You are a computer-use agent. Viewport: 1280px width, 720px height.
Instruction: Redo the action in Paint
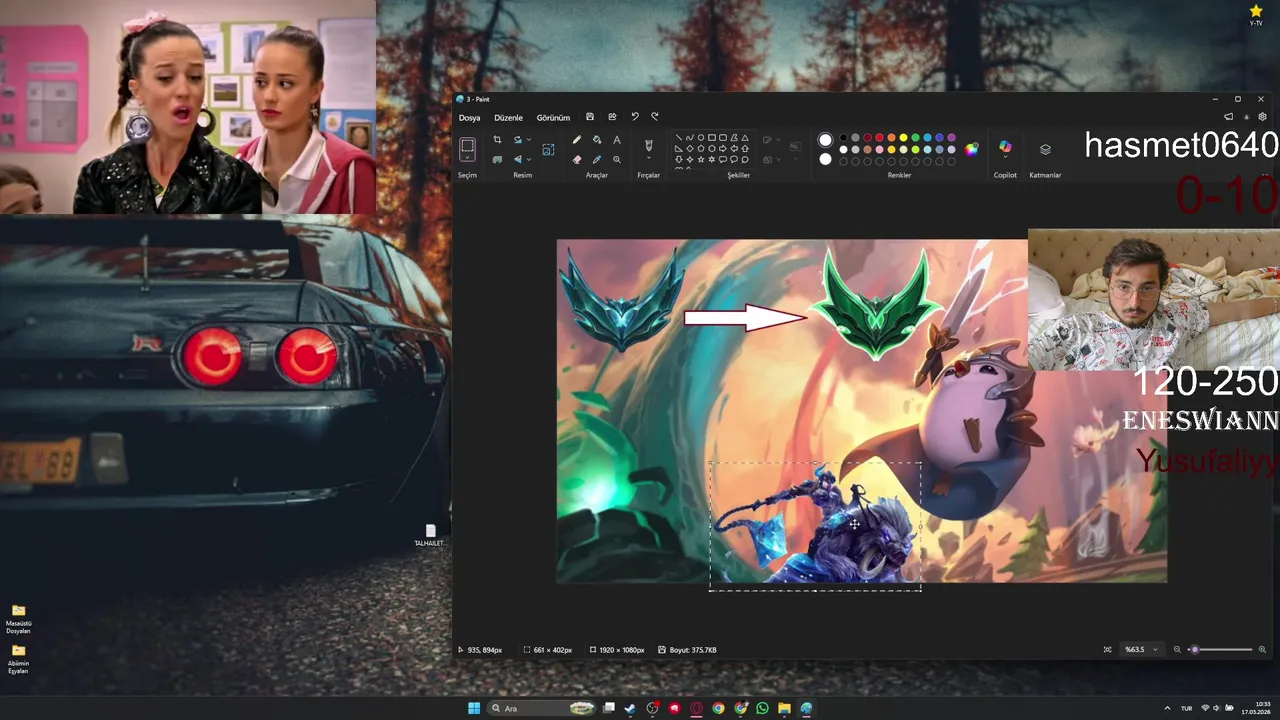(655, 117)
